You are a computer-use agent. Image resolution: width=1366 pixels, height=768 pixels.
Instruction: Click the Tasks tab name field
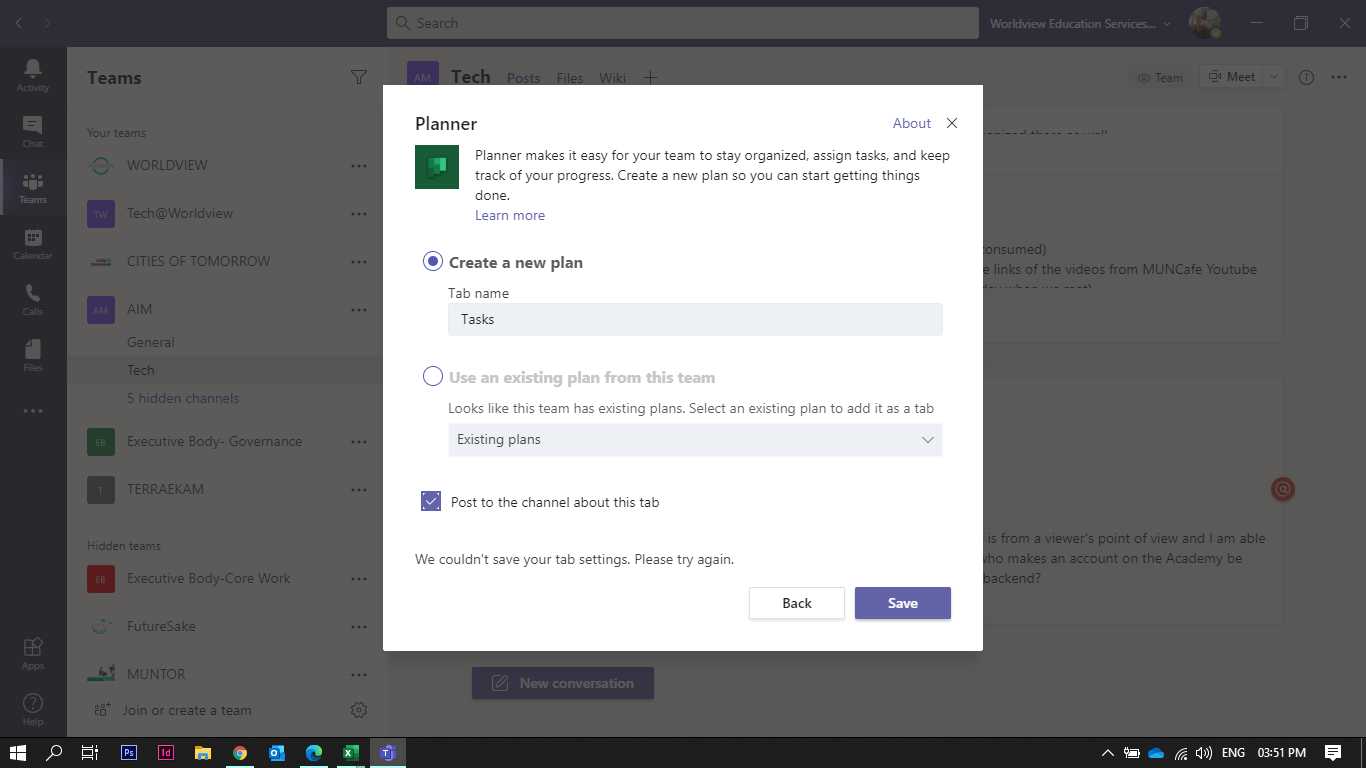(694, 319)
